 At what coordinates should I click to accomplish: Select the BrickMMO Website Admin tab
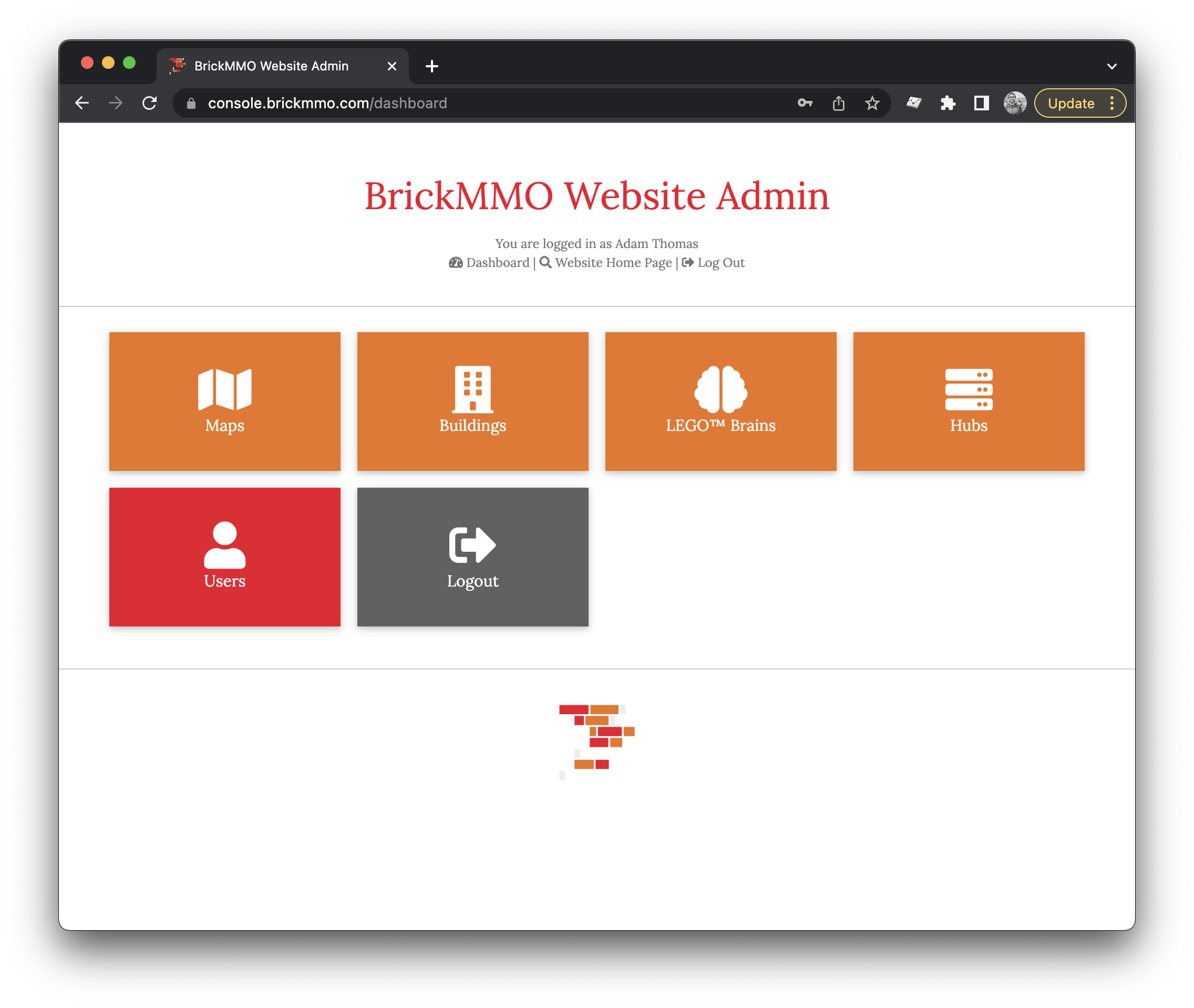pos(271,66)
